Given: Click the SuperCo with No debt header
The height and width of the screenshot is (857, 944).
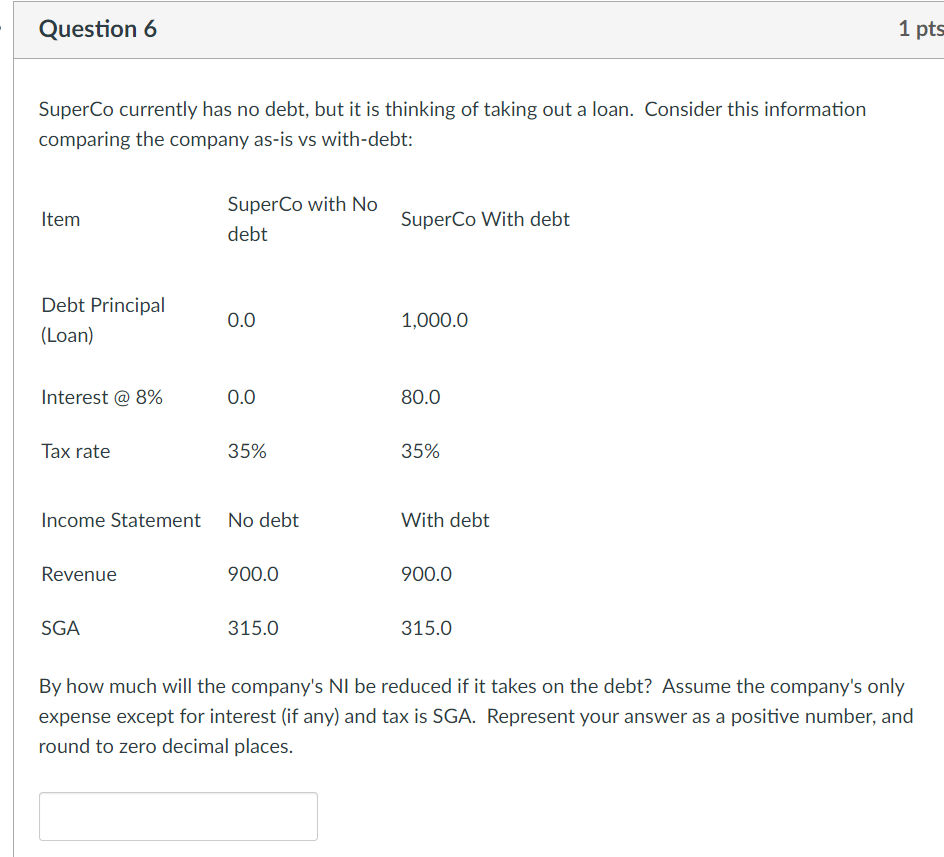Looking at the screenshot, I should point(302,219).
